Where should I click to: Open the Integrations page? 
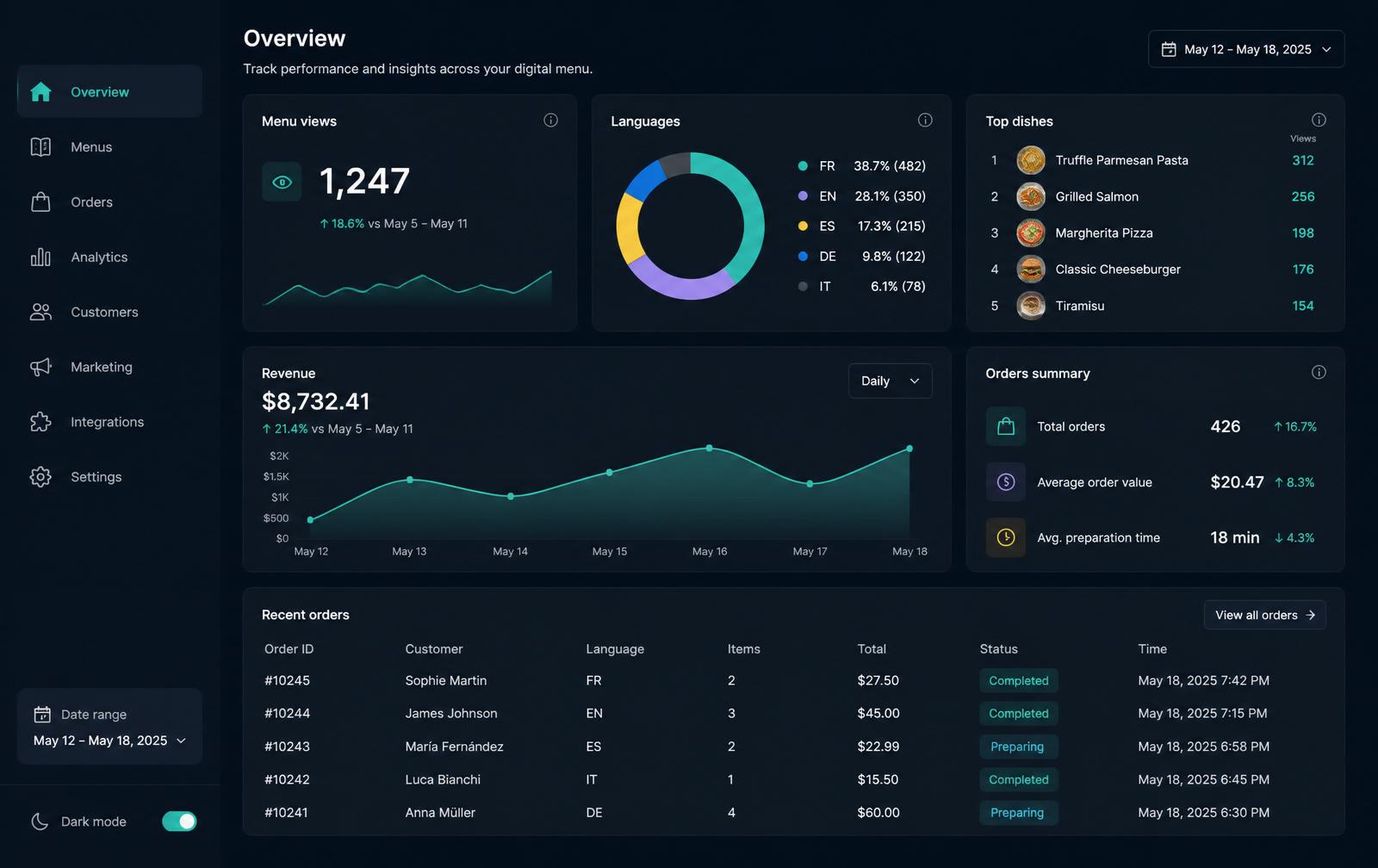pos(109,422)
